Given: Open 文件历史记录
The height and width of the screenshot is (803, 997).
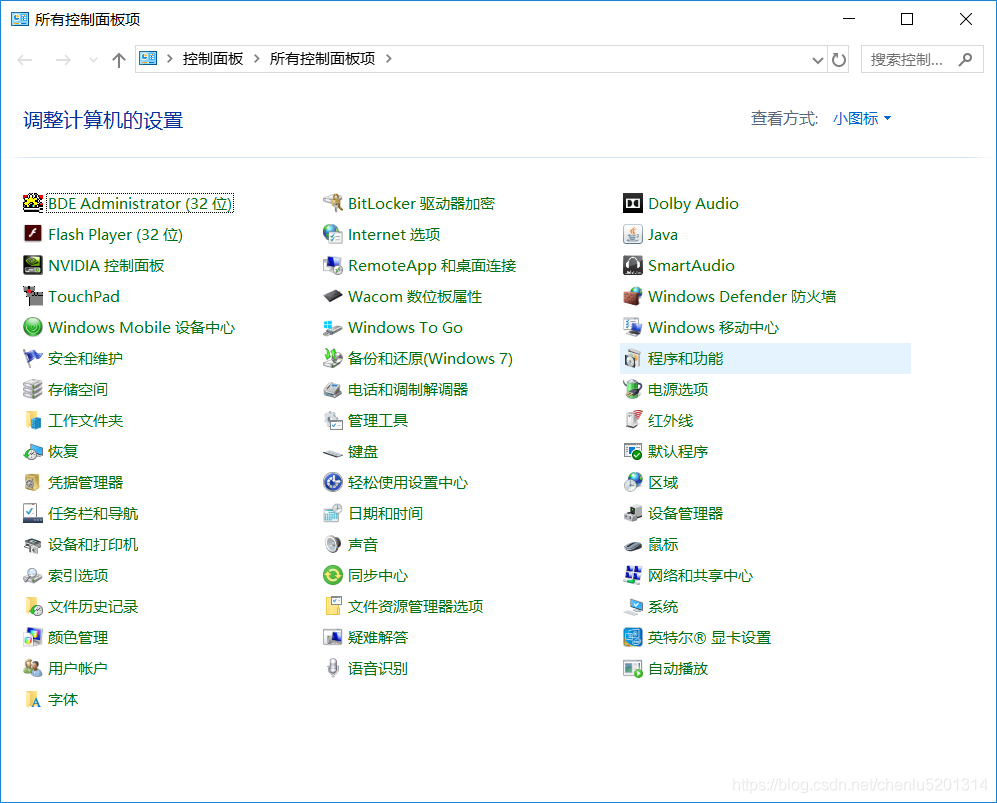Looking at the screenshot, I should pyautogui.click(x=93, y=607).
